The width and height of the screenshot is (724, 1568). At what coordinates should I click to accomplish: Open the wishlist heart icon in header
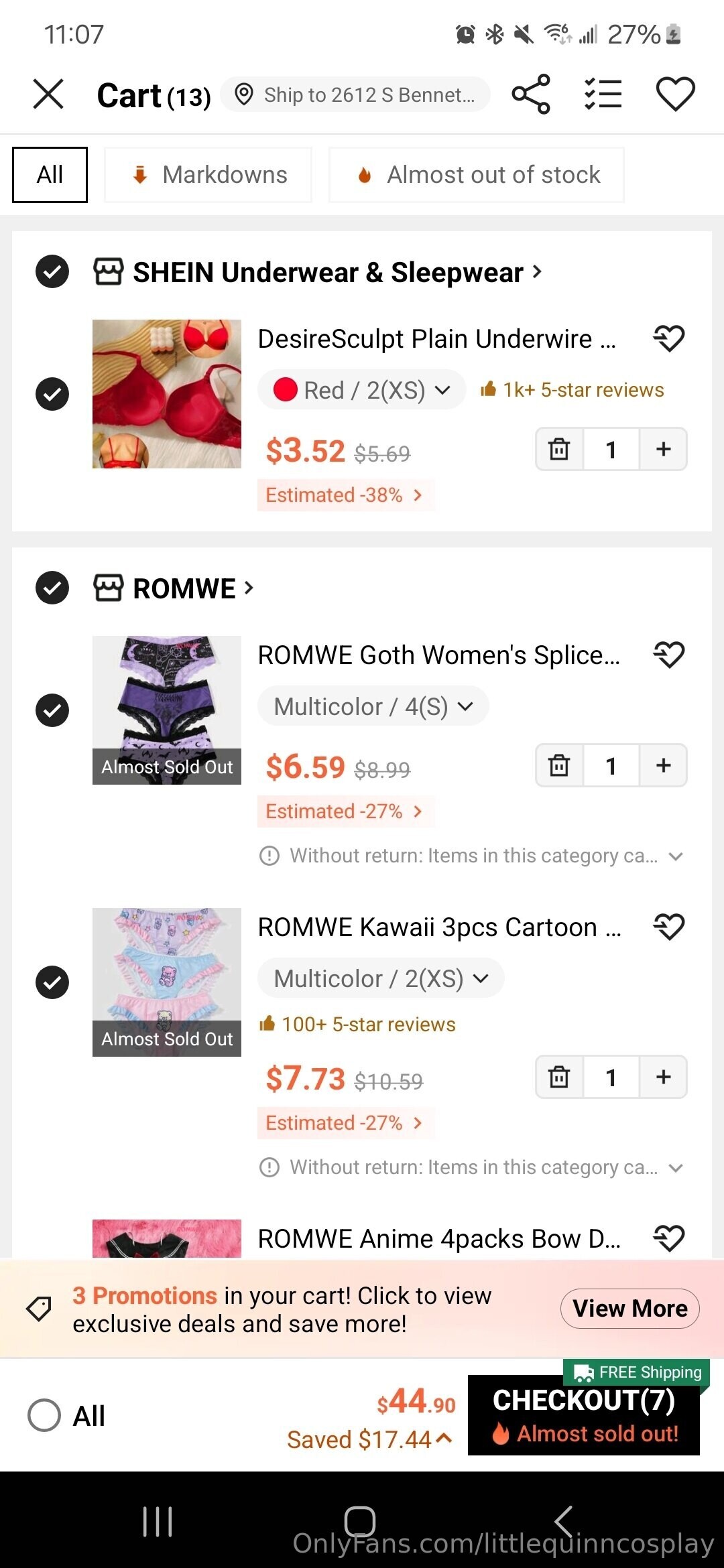tap(674, 94)
